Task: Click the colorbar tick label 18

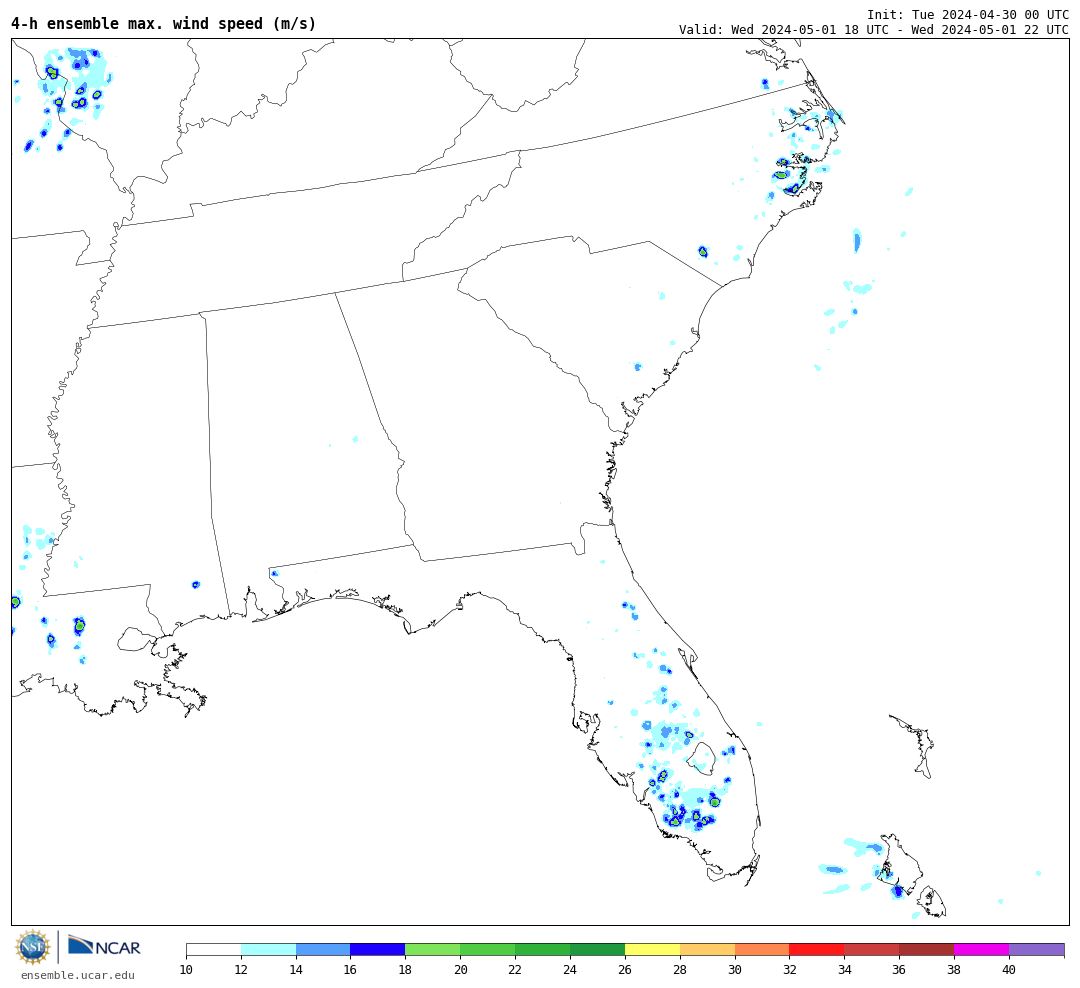Action: coord(406,969)
